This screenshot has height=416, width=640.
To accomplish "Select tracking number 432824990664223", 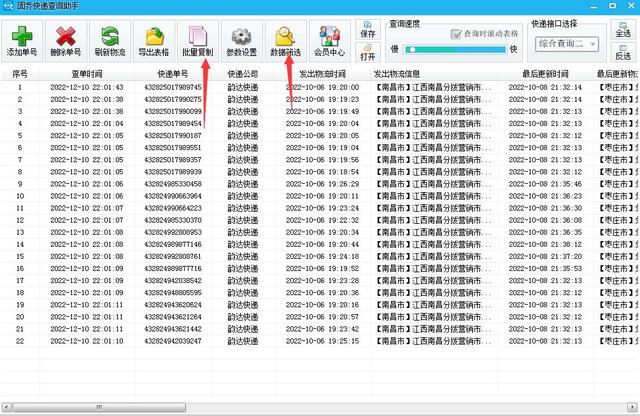I will coord(173,208).
